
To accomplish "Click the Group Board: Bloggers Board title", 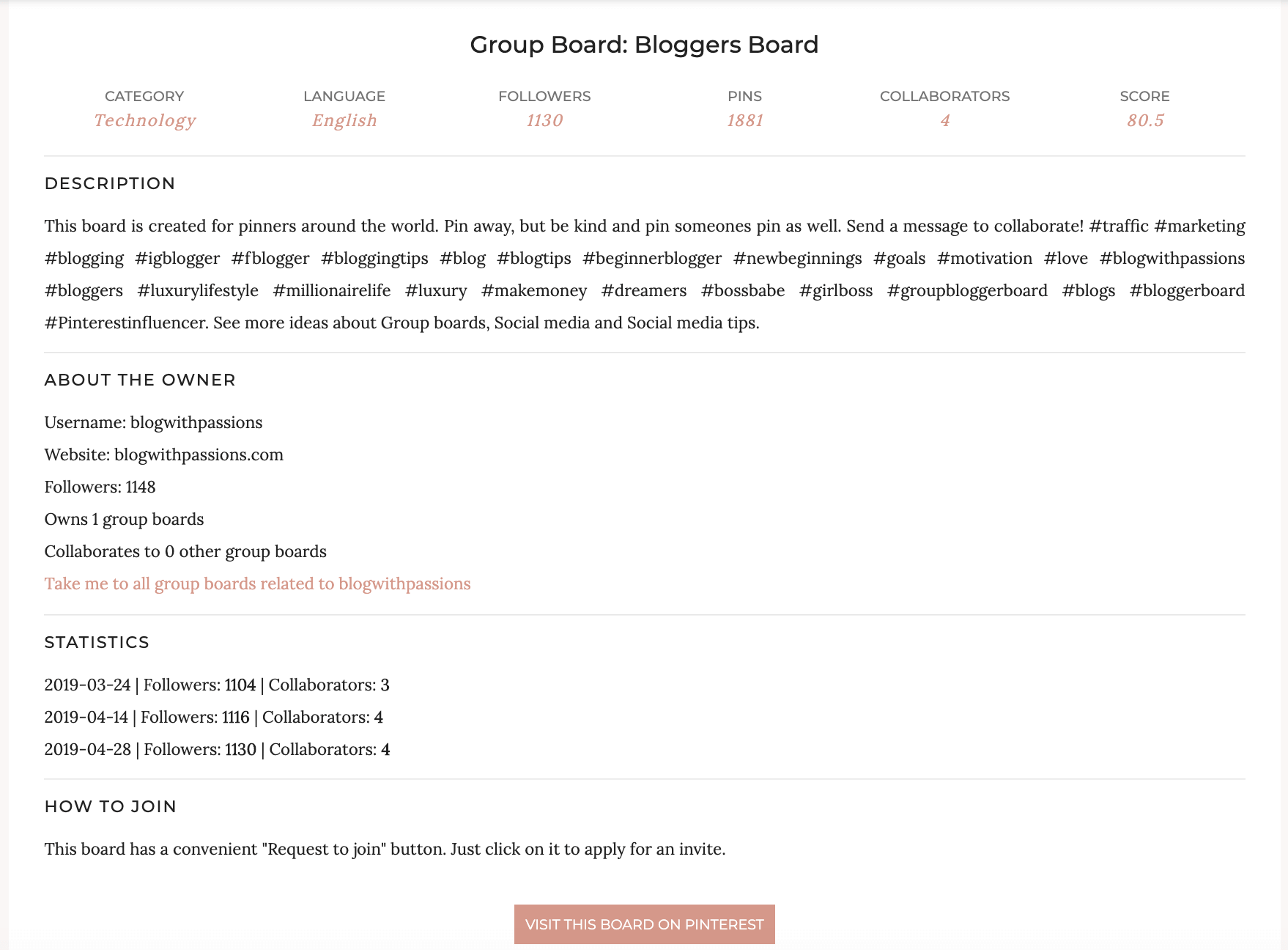I will tap(643, 44).
